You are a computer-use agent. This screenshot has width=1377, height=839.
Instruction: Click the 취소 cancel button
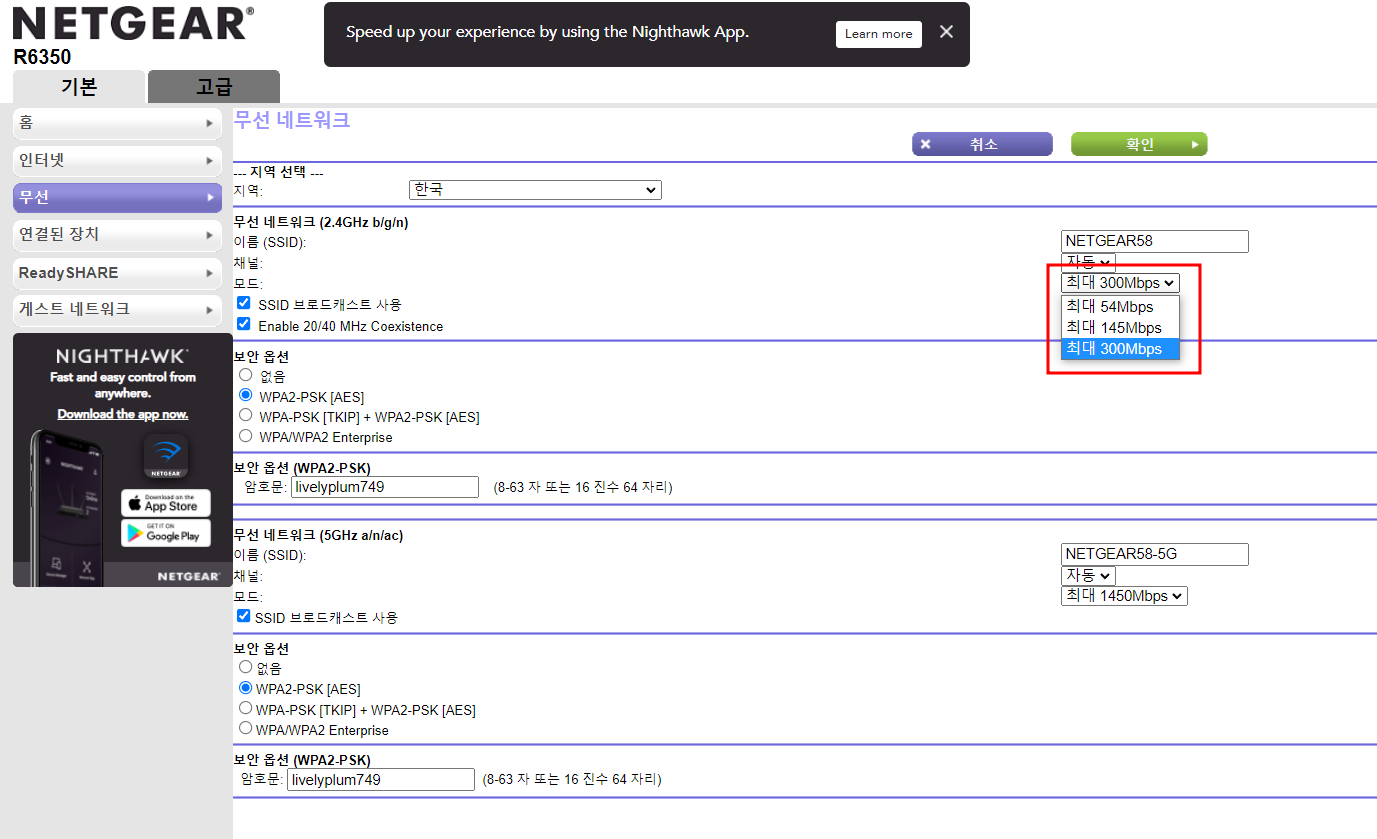pos(982,144)
